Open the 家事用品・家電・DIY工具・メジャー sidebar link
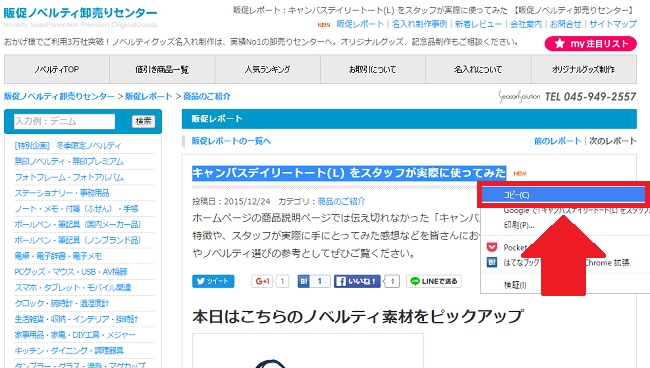This screenshot has height=368, width=650. click(75, 334)
